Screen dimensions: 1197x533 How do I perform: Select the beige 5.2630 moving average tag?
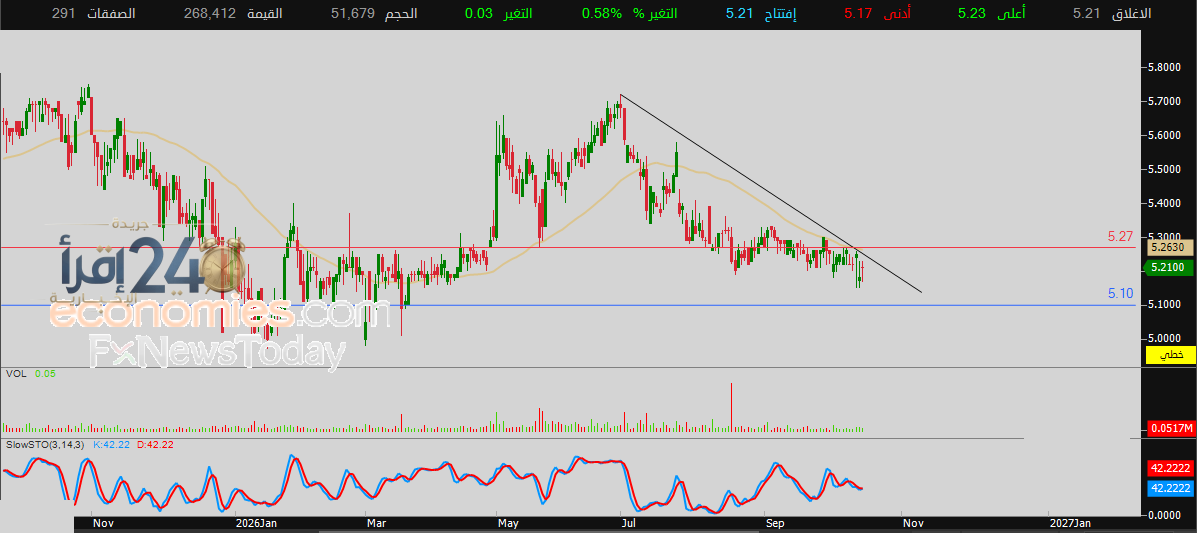[x=1169, y=247]
